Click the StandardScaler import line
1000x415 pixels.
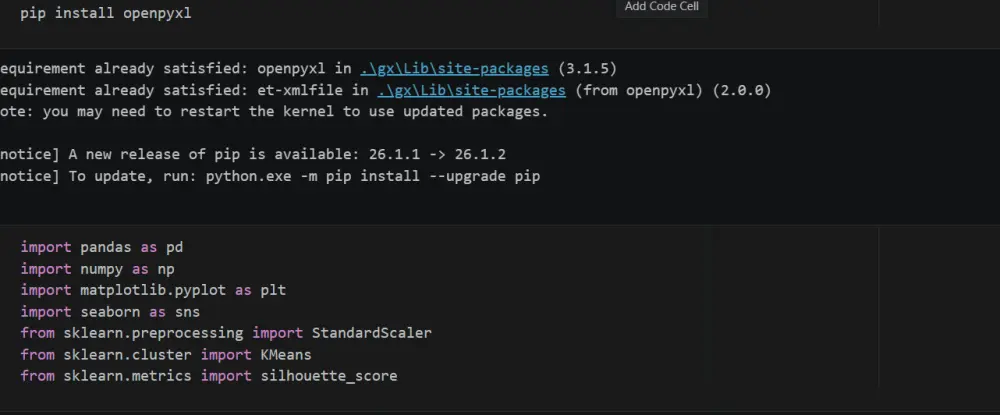[x=226, y=333]
